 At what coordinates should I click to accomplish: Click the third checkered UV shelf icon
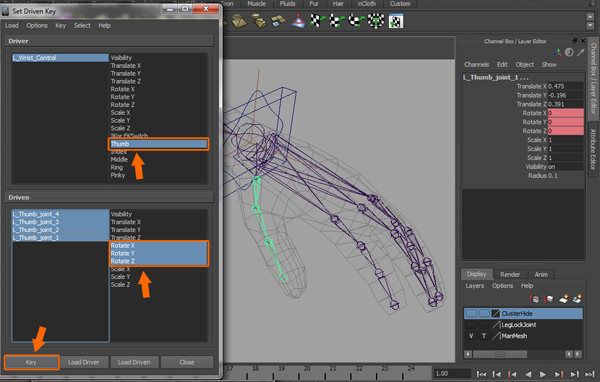(x=357, y=21)
